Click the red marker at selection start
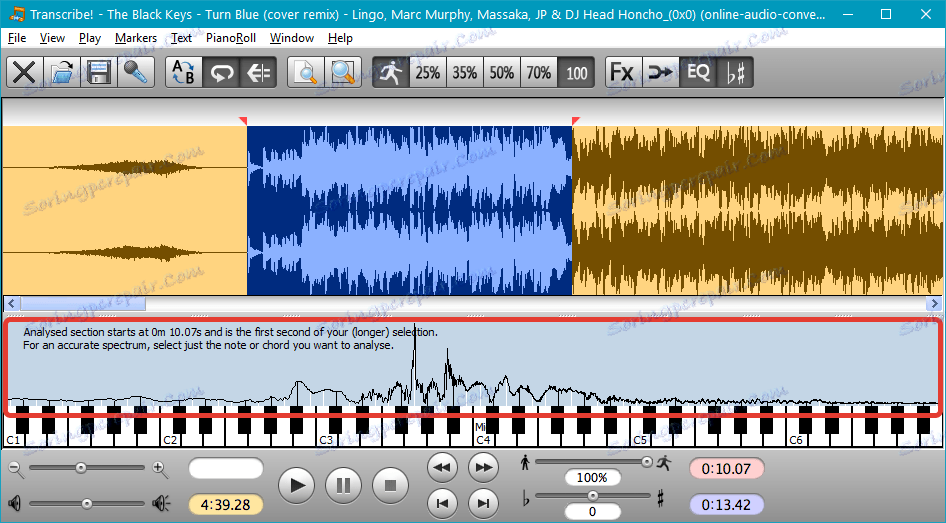The width and height of the screenshot is (946, 523). tap(243, 121)
